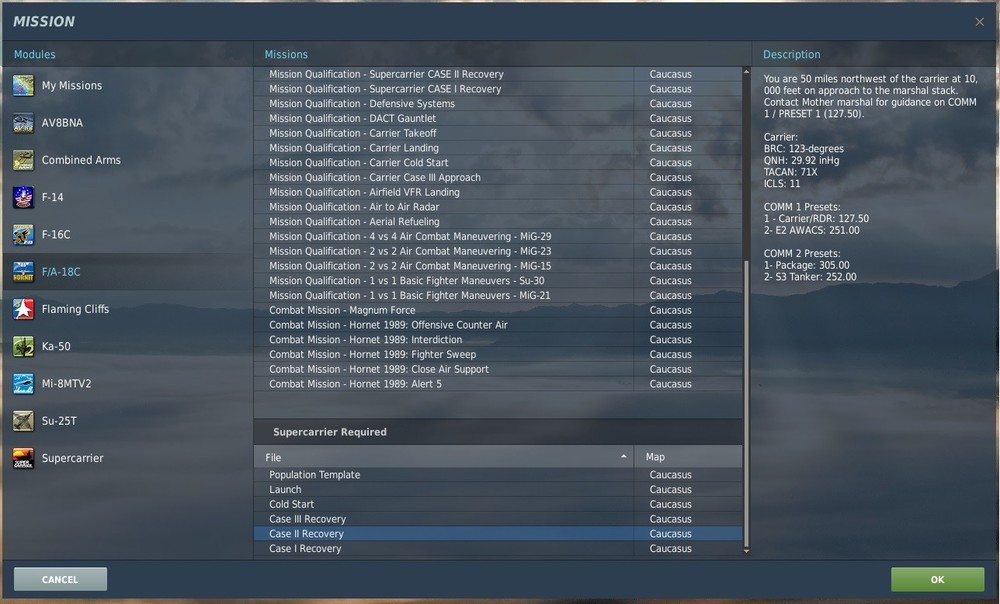The height and width of the screenshot is (604, 1000).
Task: Click the Combined Arms label
Action: (x=81, y=160)
